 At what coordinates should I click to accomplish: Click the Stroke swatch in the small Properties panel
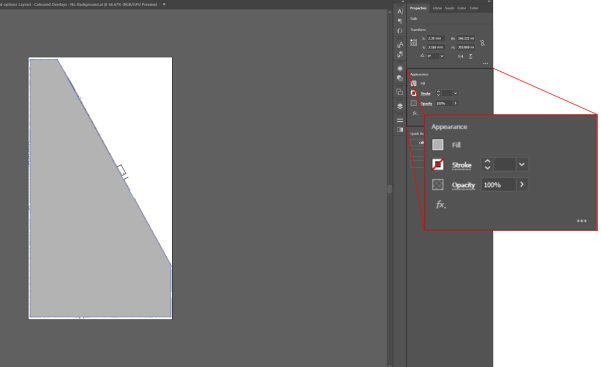click(x=414, y=93)
